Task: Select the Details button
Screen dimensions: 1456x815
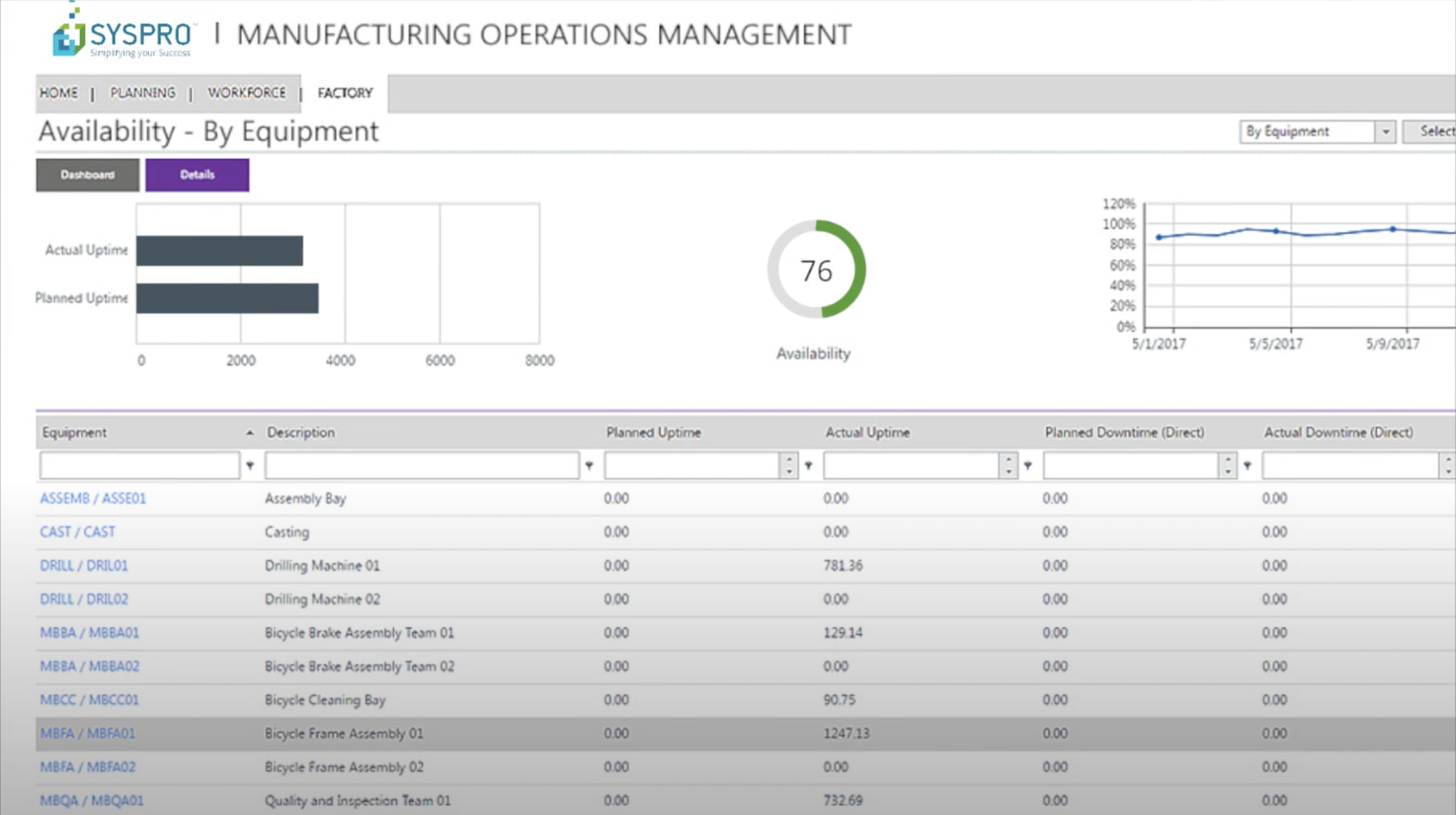Action: pyautogui.click(x=197, y=175)
